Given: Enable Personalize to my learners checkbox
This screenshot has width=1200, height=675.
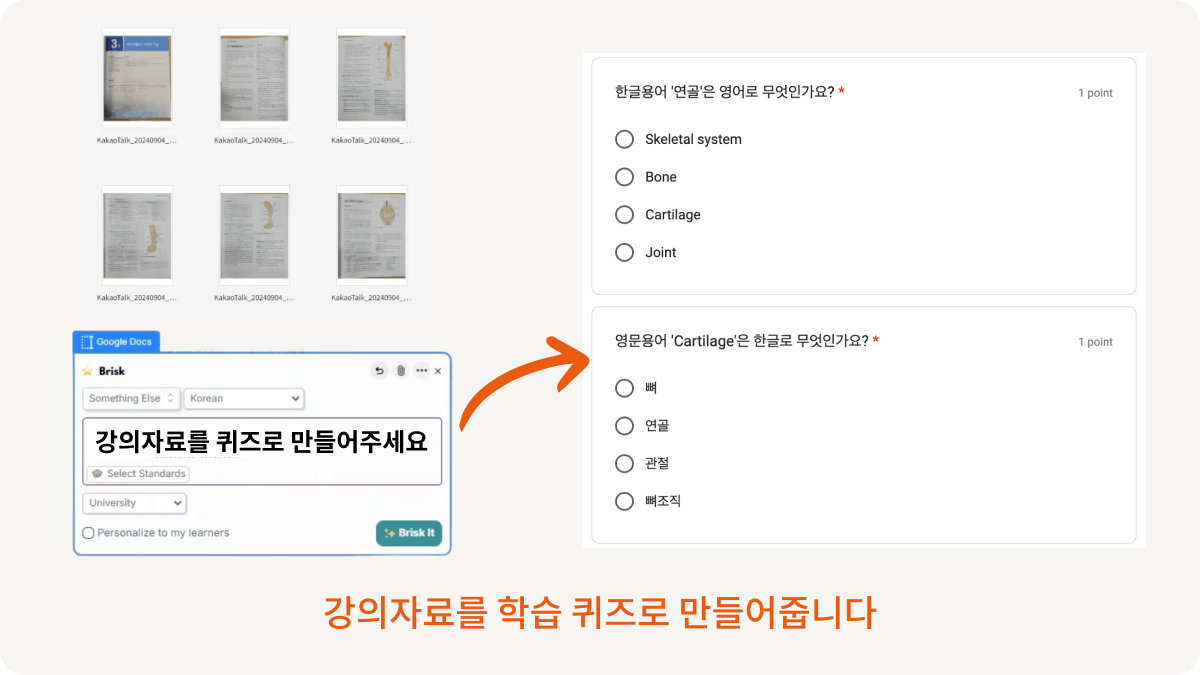Looking at the screenshot, I should [x=89, y=533].
